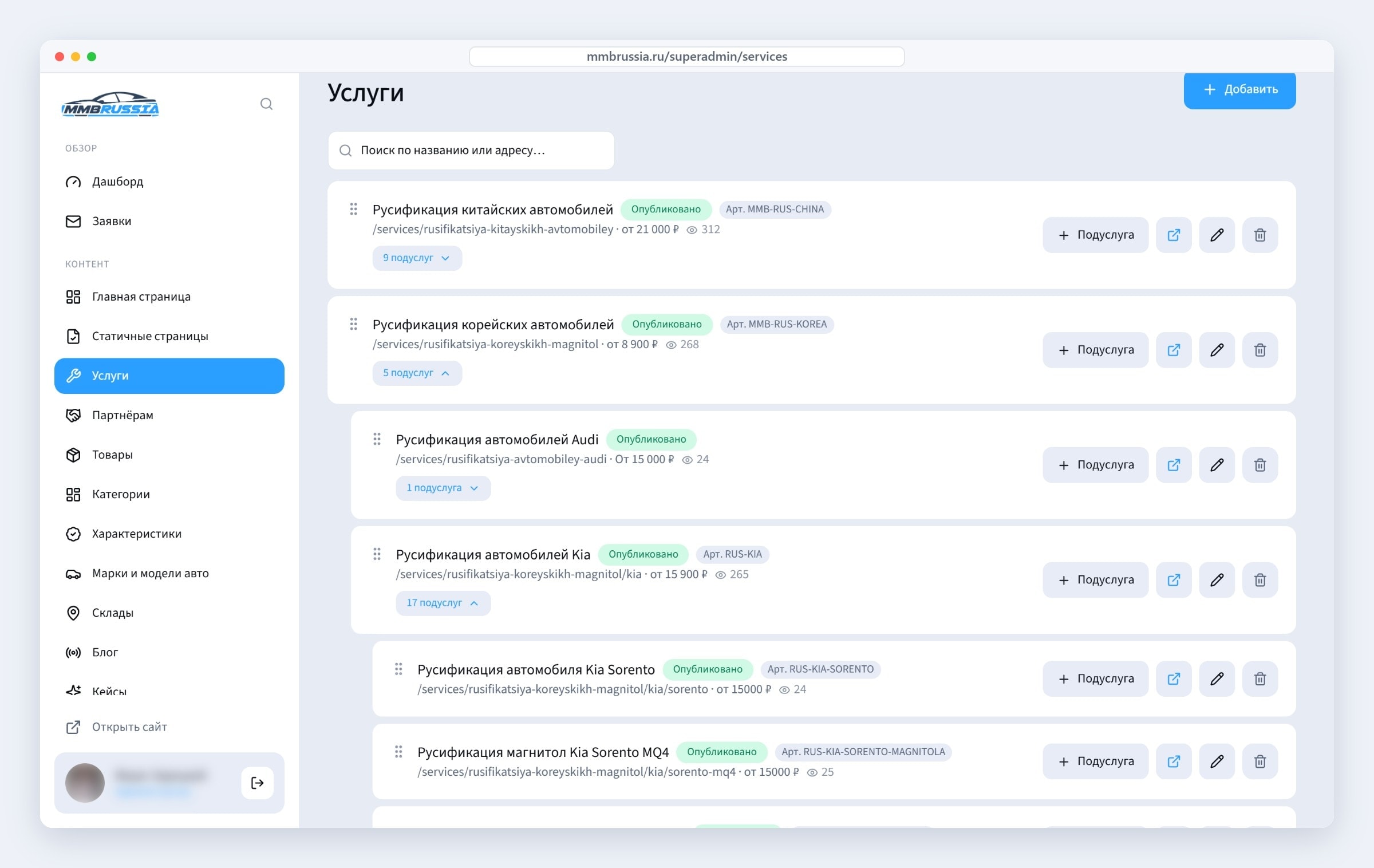Delete Русификация китайских автомобилей service
The width and height of the screenshot is (1374, 868).
1260,235
